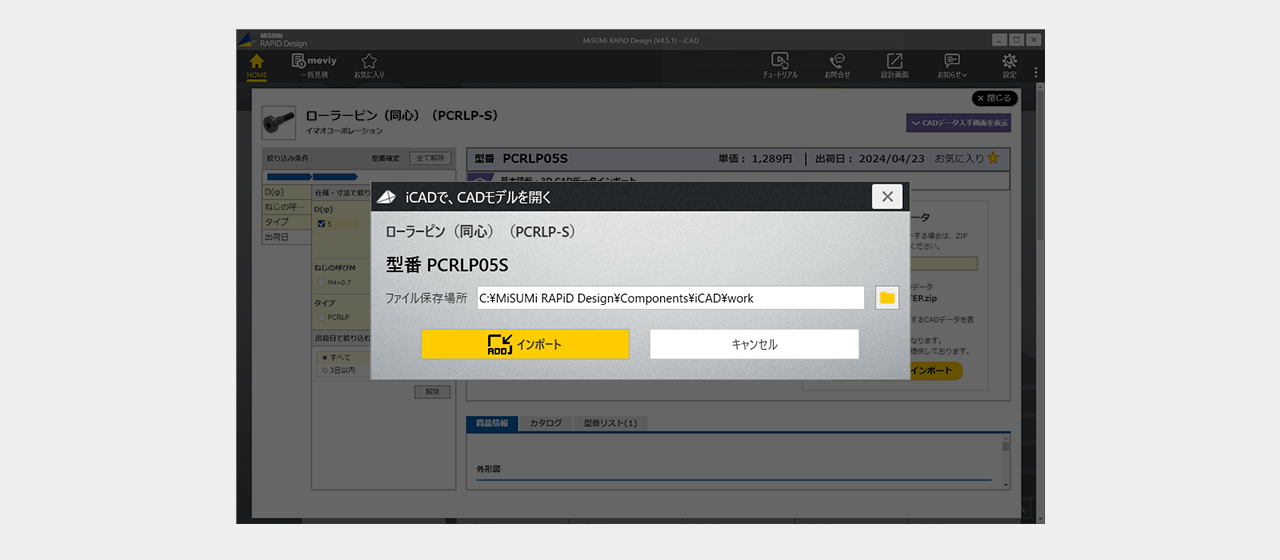The image size is (1280, 560).
Task: Launch the チュートリアル tutorial icon
Action: pos(780,65)
